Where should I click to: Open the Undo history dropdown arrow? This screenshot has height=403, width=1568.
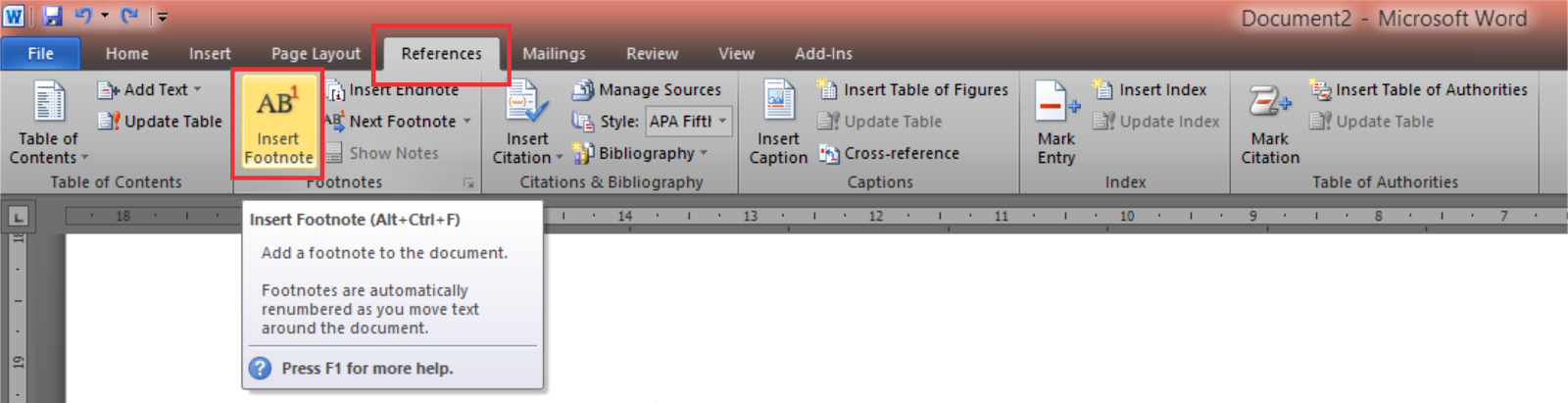point(104,17)
